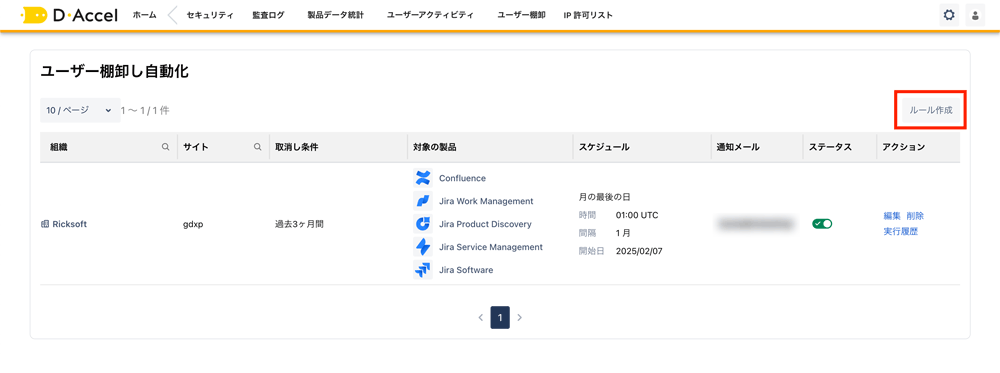
Task: Open the 監査ログ menu item
Action: [268, 15]
